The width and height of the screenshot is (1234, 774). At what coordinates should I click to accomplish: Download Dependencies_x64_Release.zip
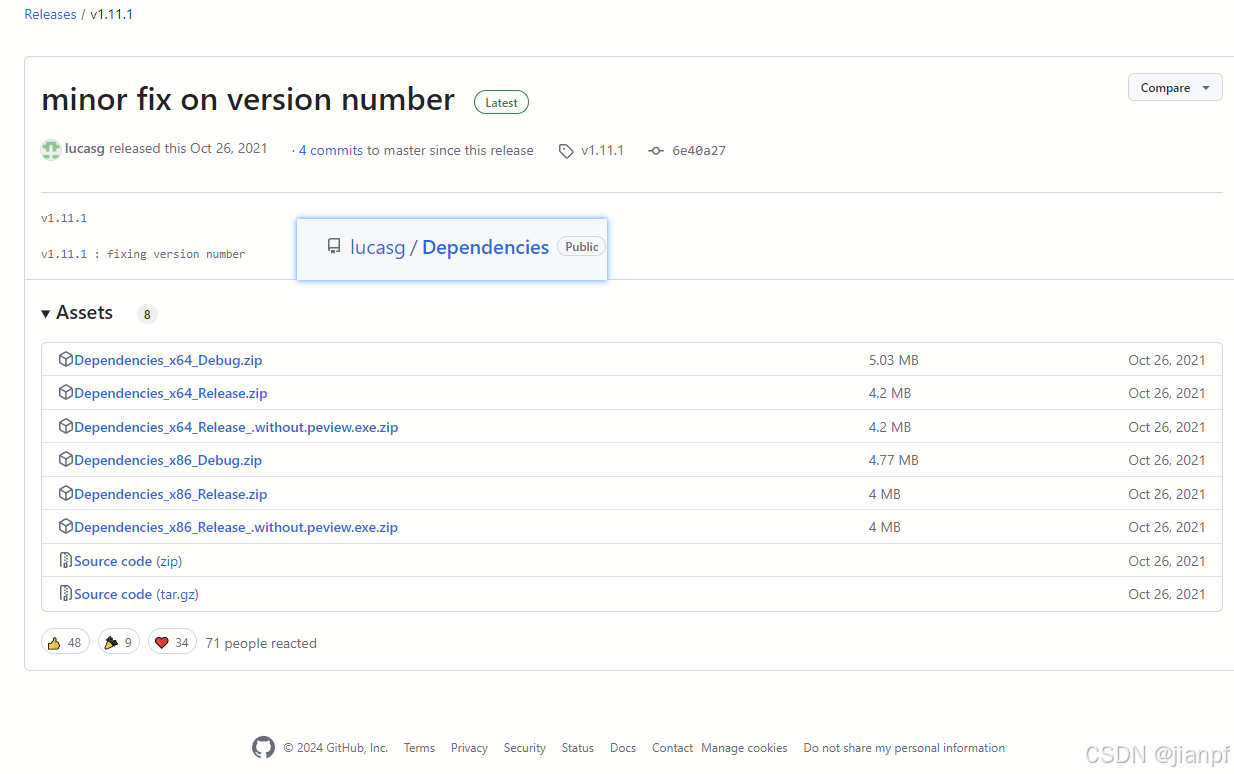coord(171,393)
